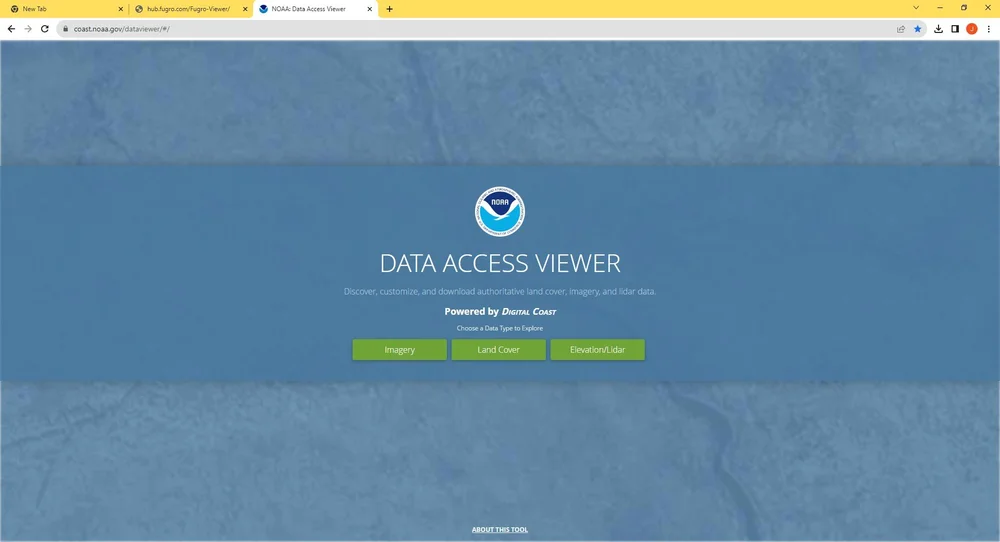
Task: Click the NOAA logo emblem
Action: coord(500,212)
